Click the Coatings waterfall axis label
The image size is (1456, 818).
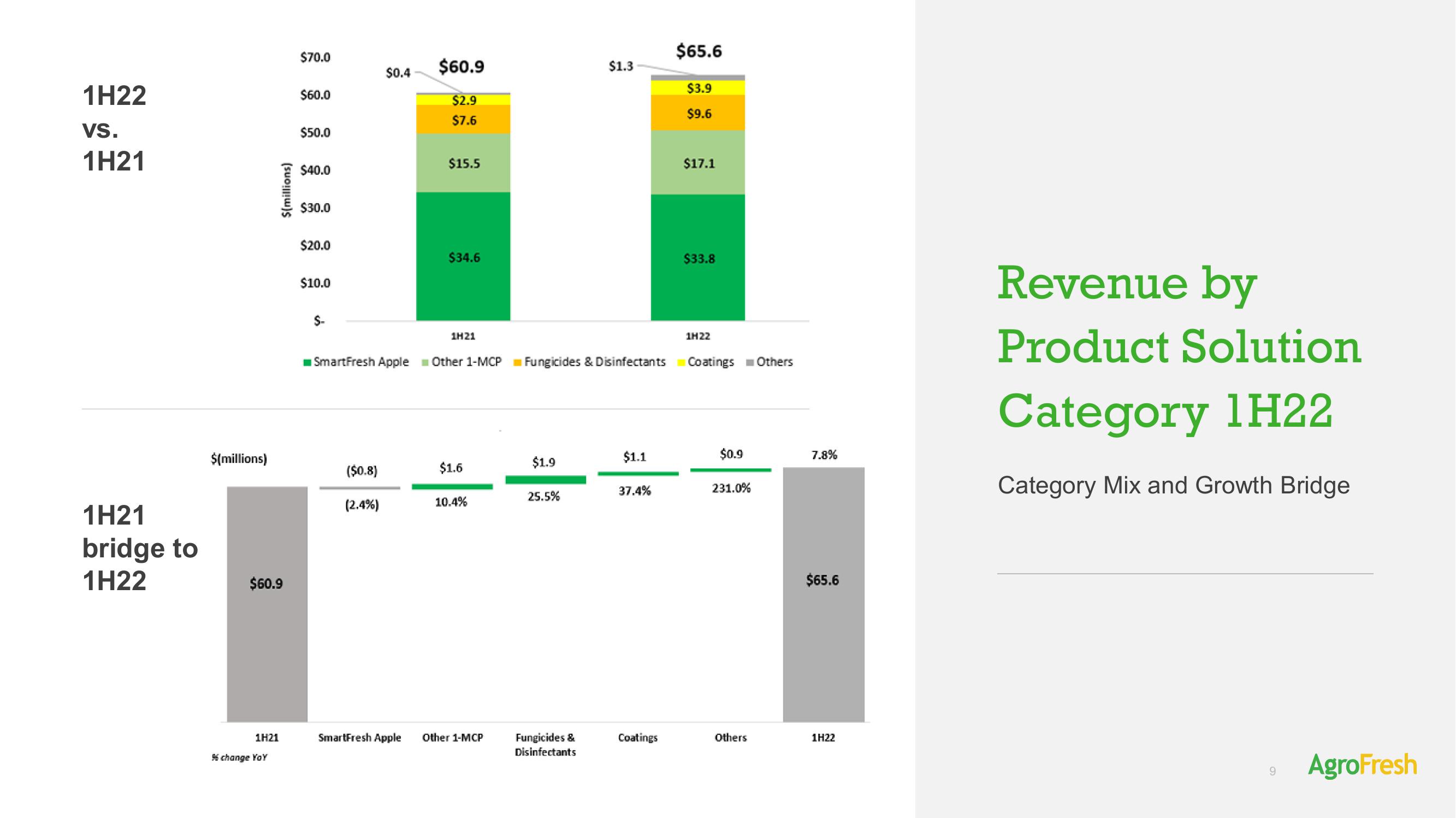638,738
